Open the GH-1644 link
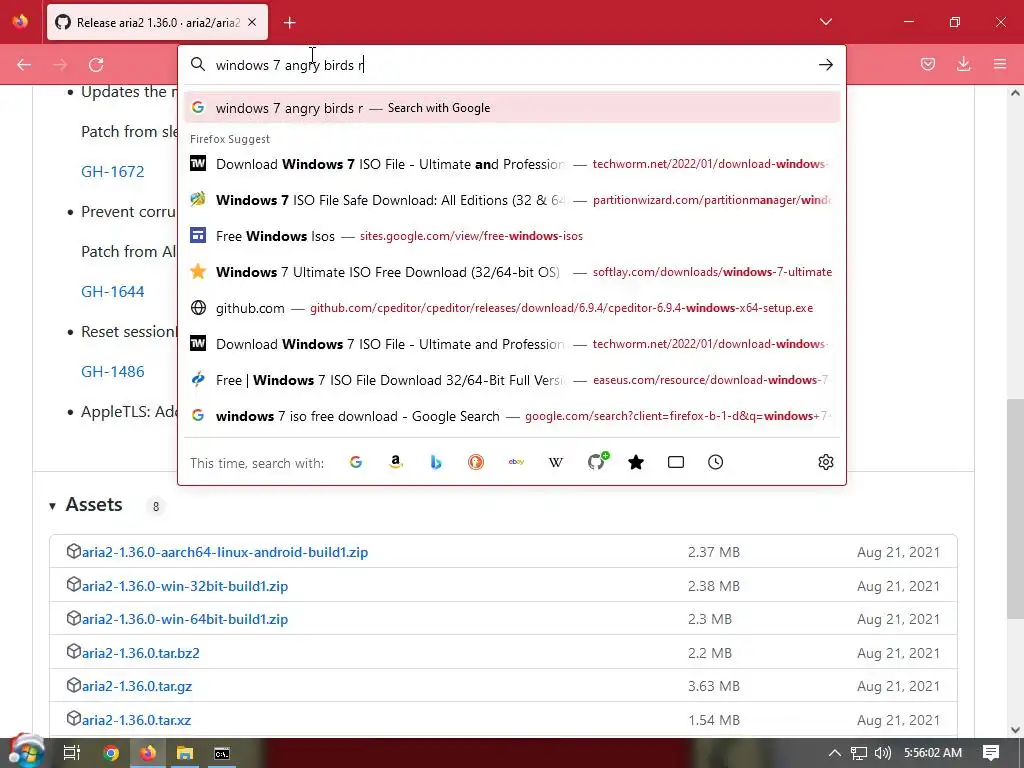Screen dimensions: 1024x768 112,292
